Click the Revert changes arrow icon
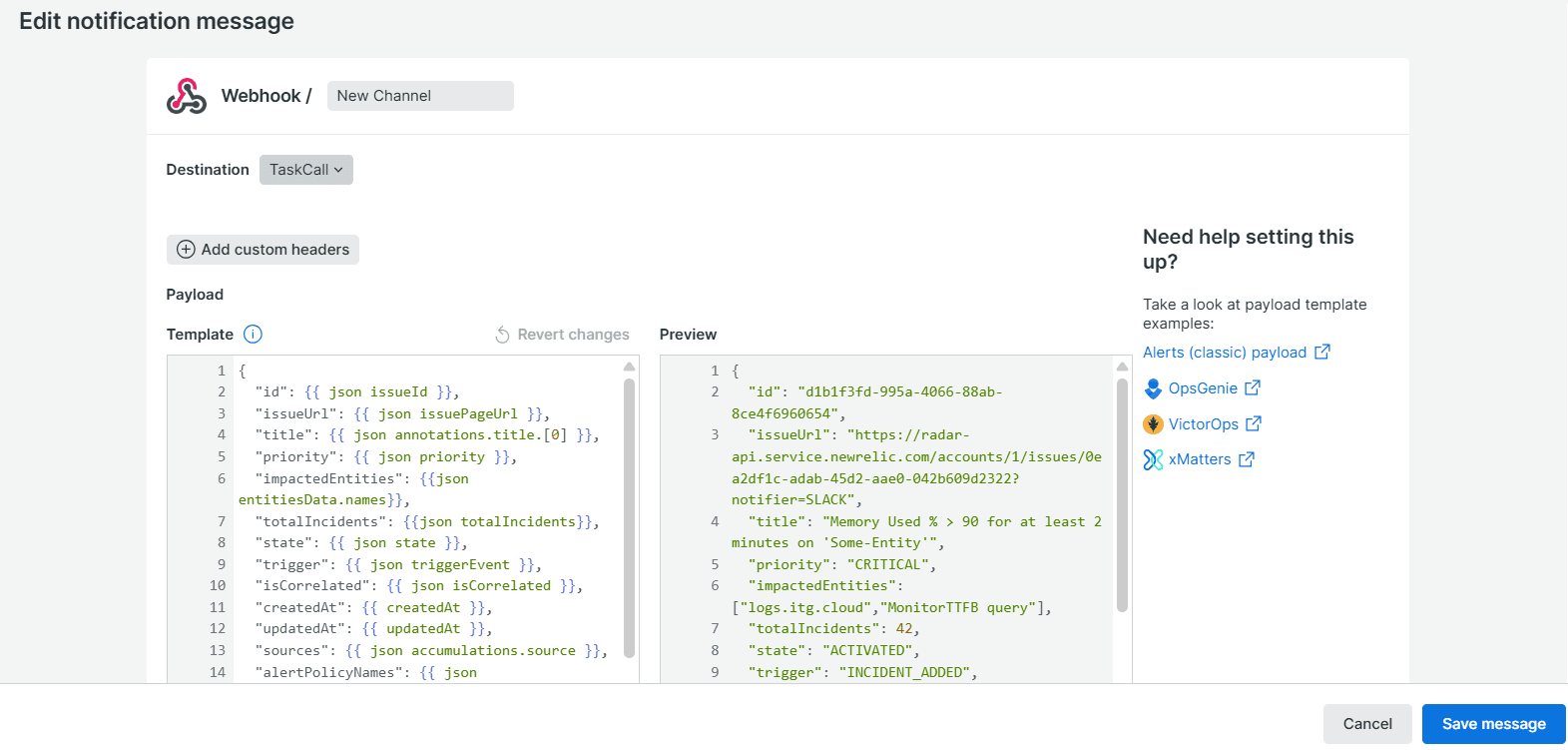This screenshot has height=750, width=1568. coord(503,335)
